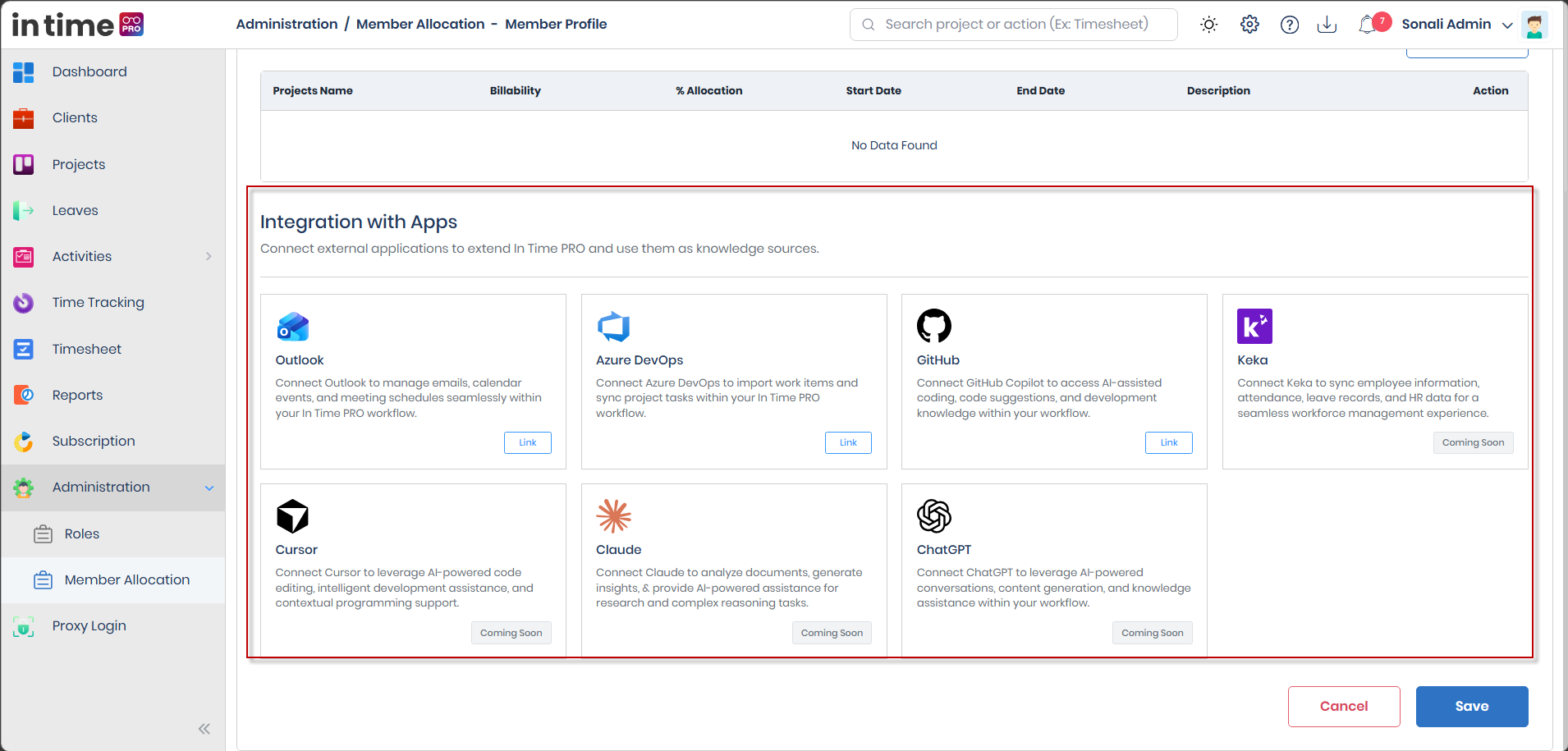Click the Keka app icon
This screenshot has width=1568, height=751.
tap(1254, 326)
